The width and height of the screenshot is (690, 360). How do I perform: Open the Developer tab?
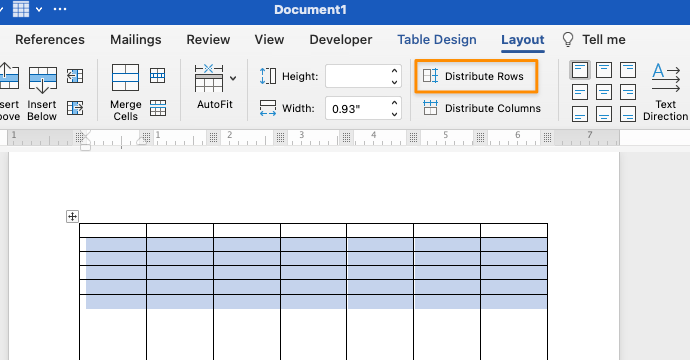pyautogui.click(x=341, y=40)
